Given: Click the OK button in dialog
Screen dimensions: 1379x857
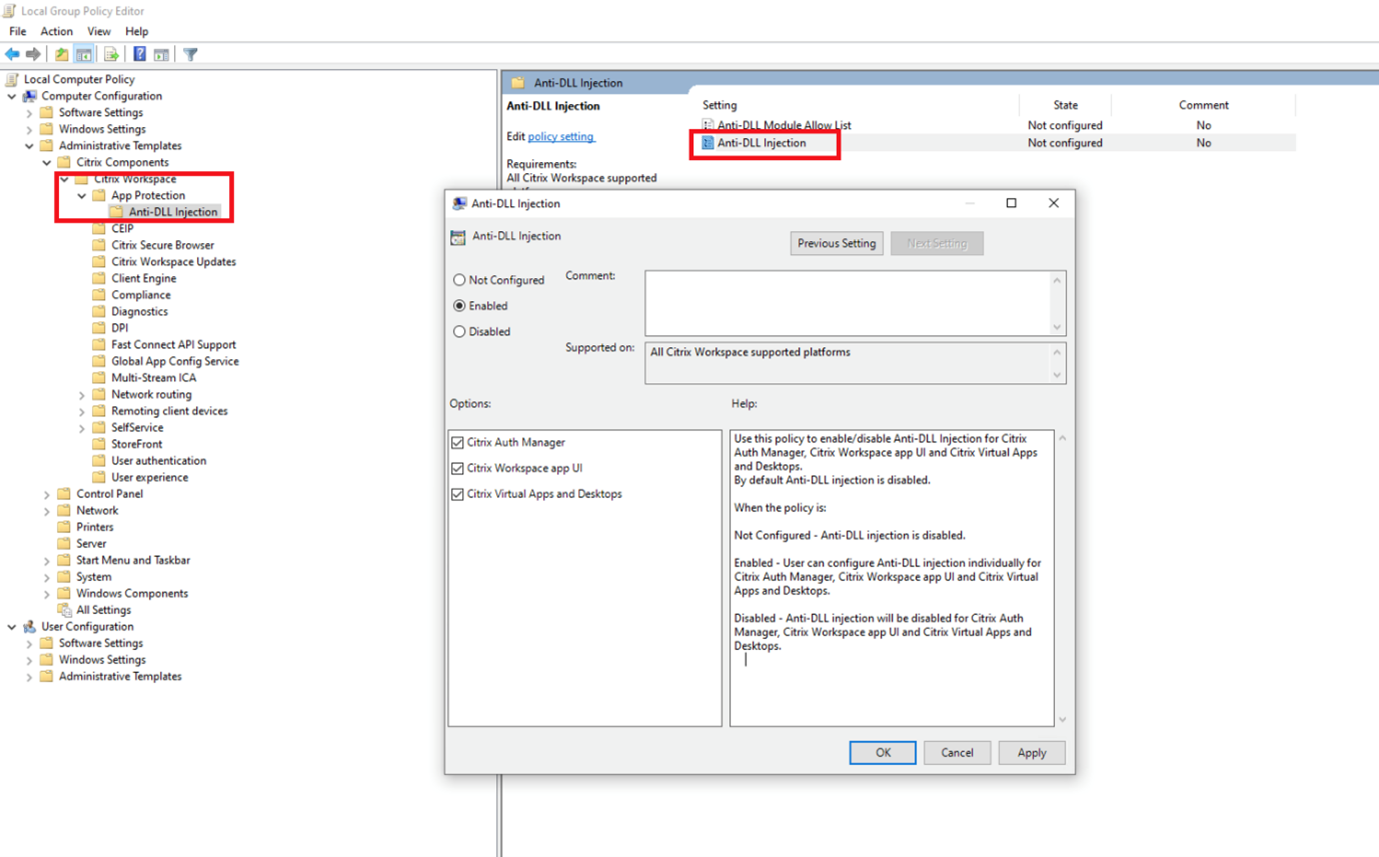Looking at the screenshot, I should pyautogui.click(x=883, y=753).
